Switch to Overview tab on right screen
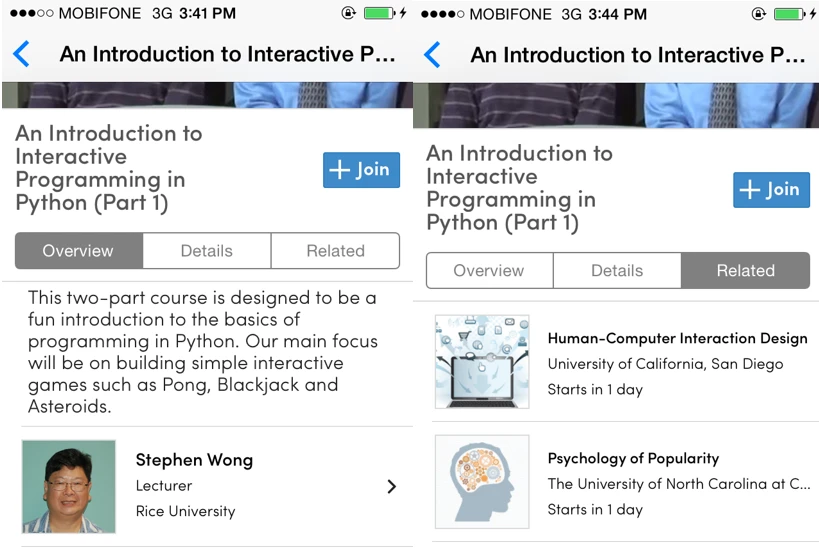 tap(489, 271)
